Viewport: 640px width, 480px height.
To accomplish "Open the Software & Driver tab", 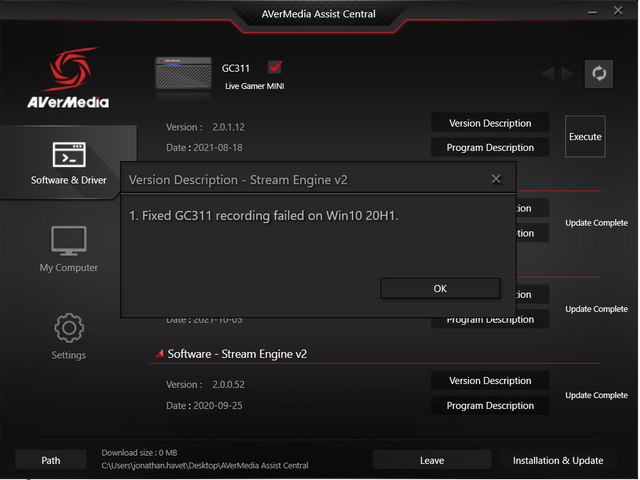I will coord(69,163).
